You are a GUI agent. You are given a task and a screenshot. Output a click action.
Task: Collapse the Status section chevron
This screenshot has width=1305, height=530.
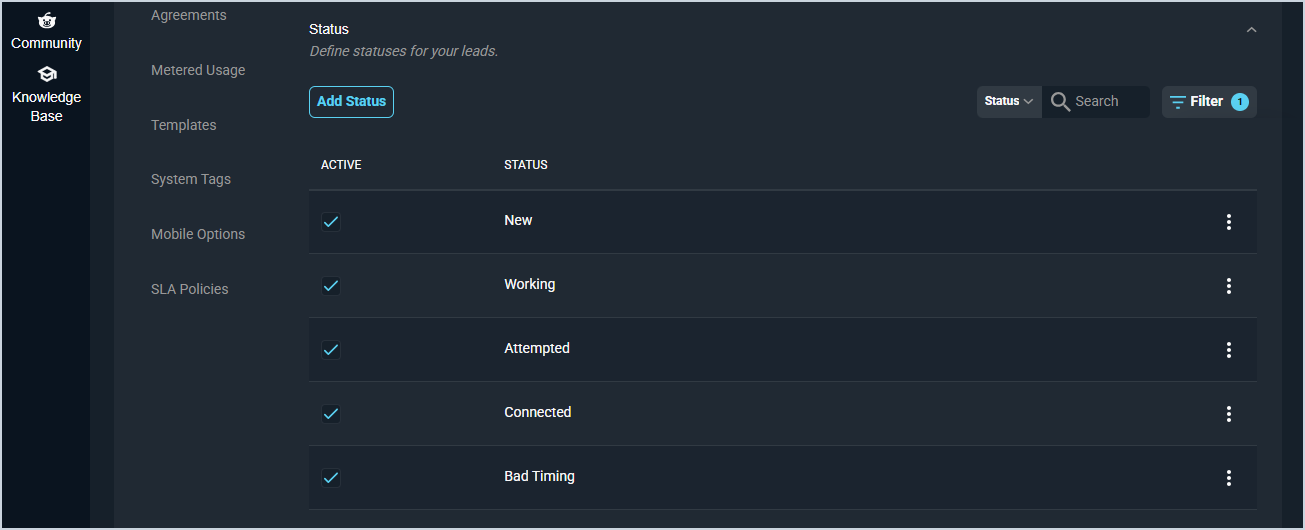click(x=1251, y=30)
